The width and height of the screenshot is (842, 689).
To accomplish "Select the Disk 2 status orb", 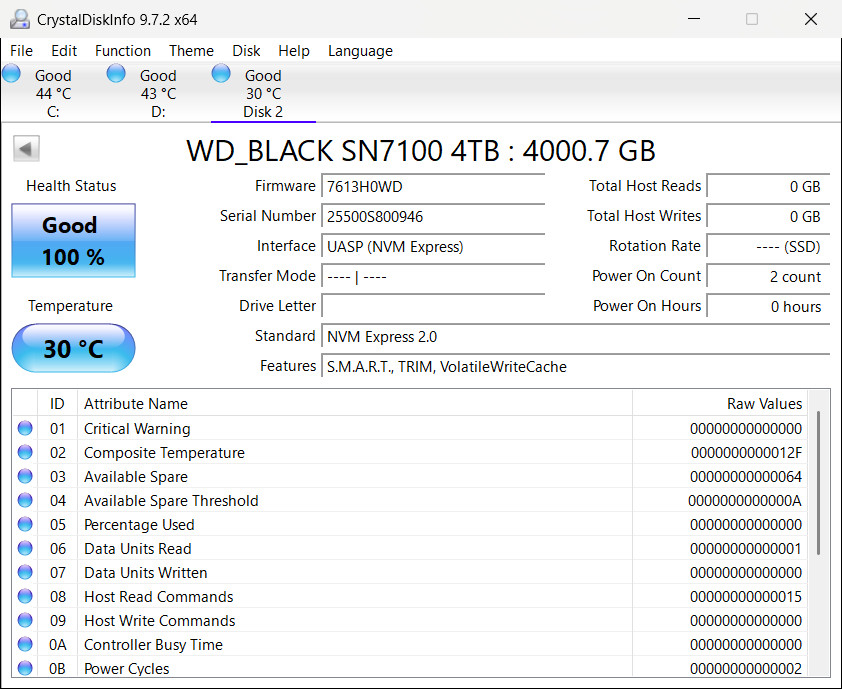I will [221, 73].
